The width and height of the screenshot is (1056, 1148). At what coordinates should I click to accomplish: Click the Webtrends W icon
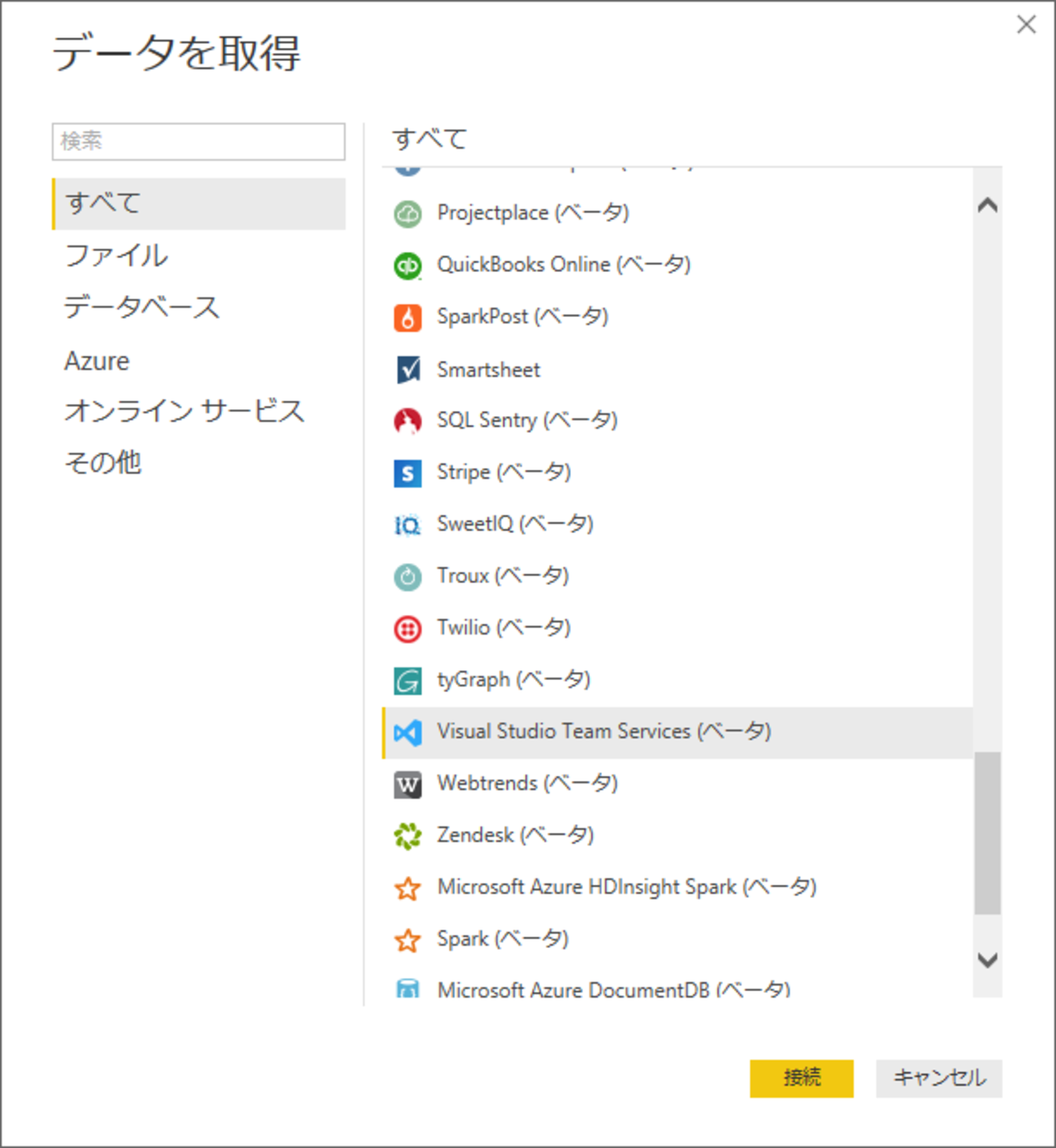pyautogui.click(x=408, y=785)
